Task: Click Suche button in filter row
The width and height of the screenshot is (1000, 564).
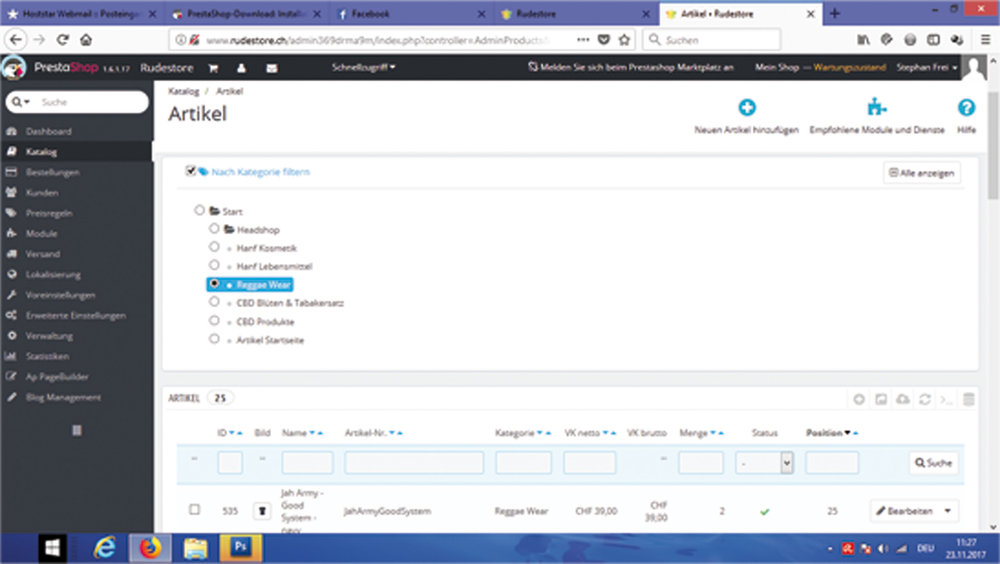Action: click(933, 463)
